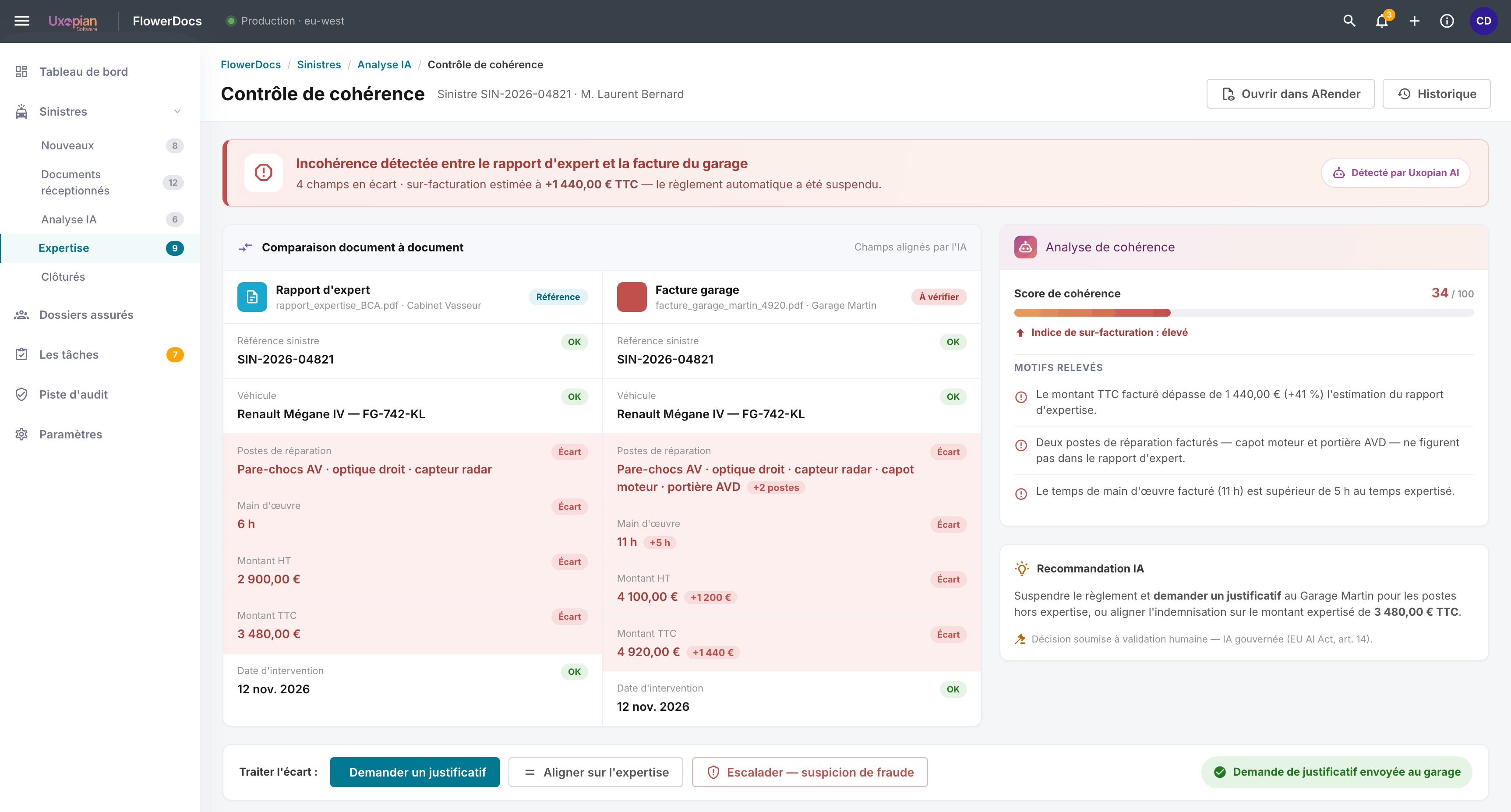Click Ouvrir dans ARender button
The height and width of the screenshot is (812, 1511).
click(1290, 94)
